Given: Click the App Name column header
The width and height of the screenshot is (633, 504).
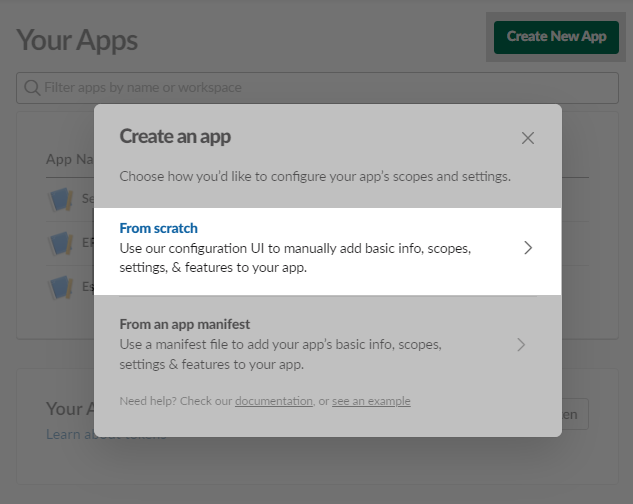Looking at the screenshot, I should (x=68, y=159).
